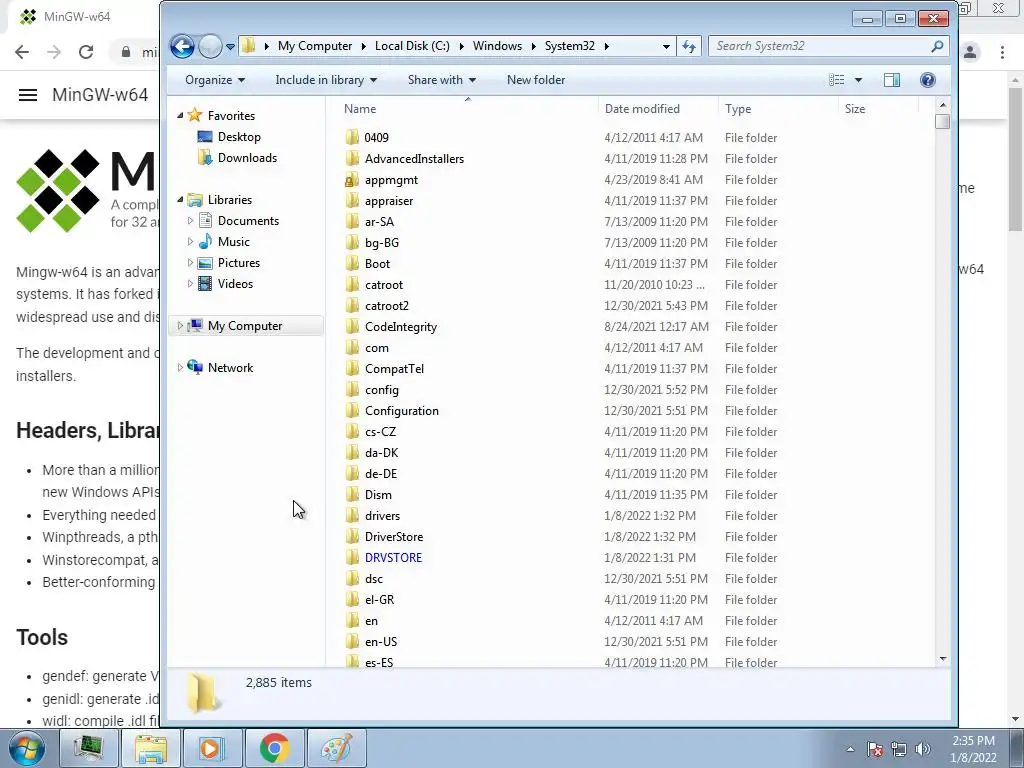Open the view options dropdown arrow
The height and width of the screenshot is (768, 1024).
pyautogui.click(x=858, y=80)
